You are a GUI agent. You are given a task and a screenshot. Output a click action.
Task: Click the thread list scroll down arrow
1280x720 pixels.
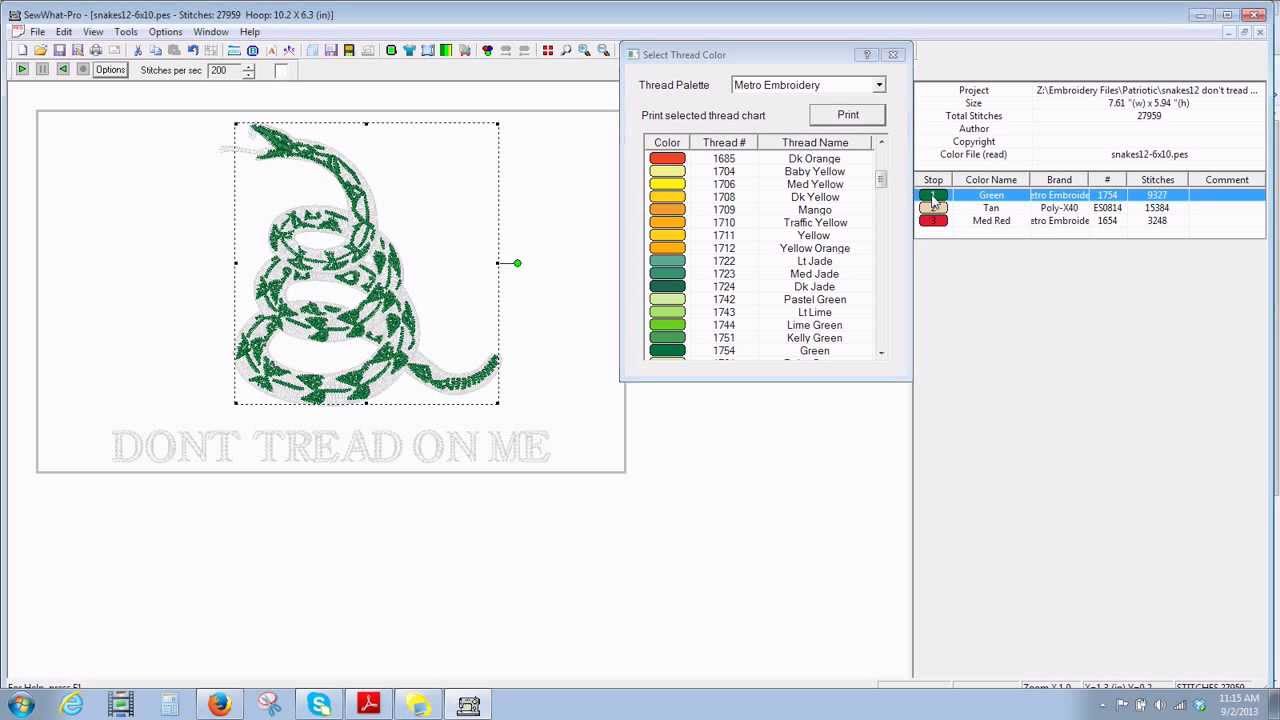[881, 353]
